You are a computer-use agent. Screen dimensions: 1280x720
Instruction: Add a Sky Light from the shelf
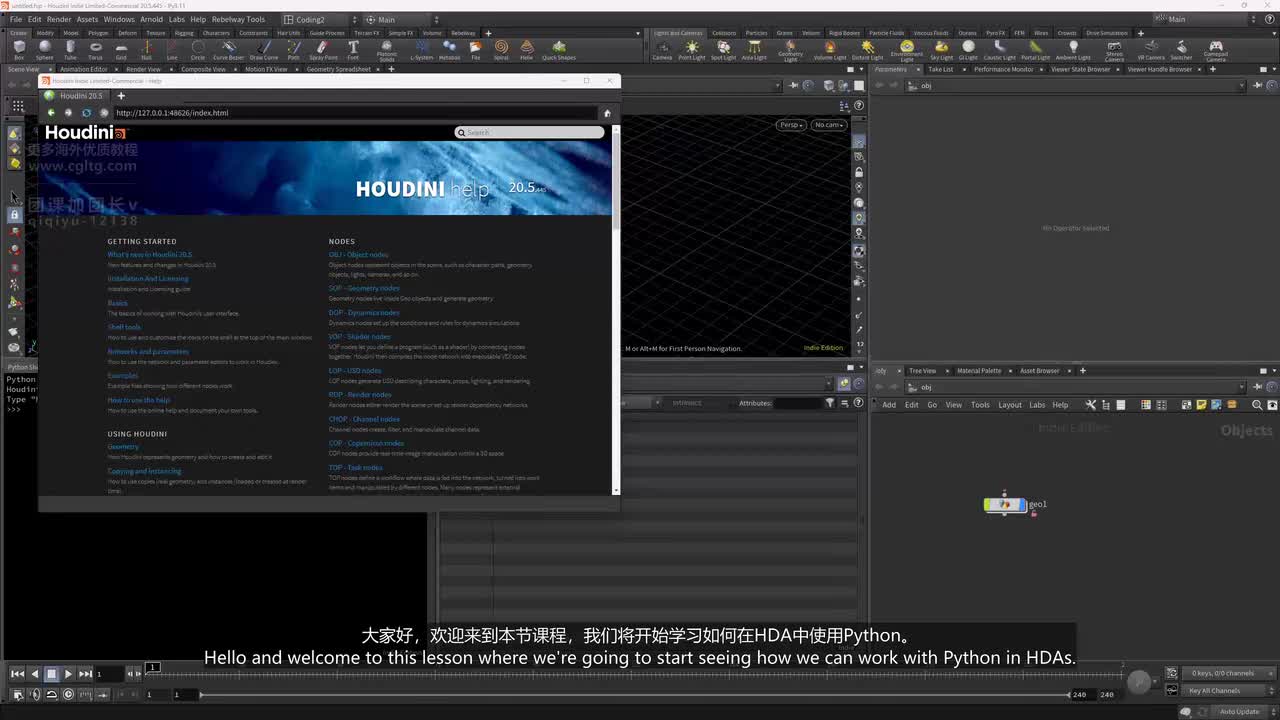pyautogui.click(x=942, y=48)
